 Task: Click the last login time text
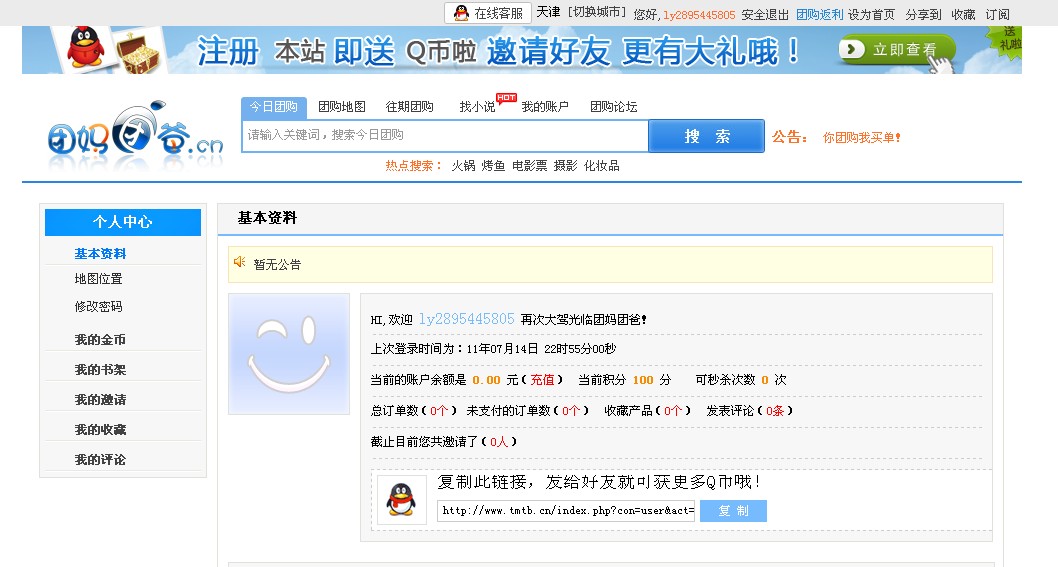(x=493, y=349)
